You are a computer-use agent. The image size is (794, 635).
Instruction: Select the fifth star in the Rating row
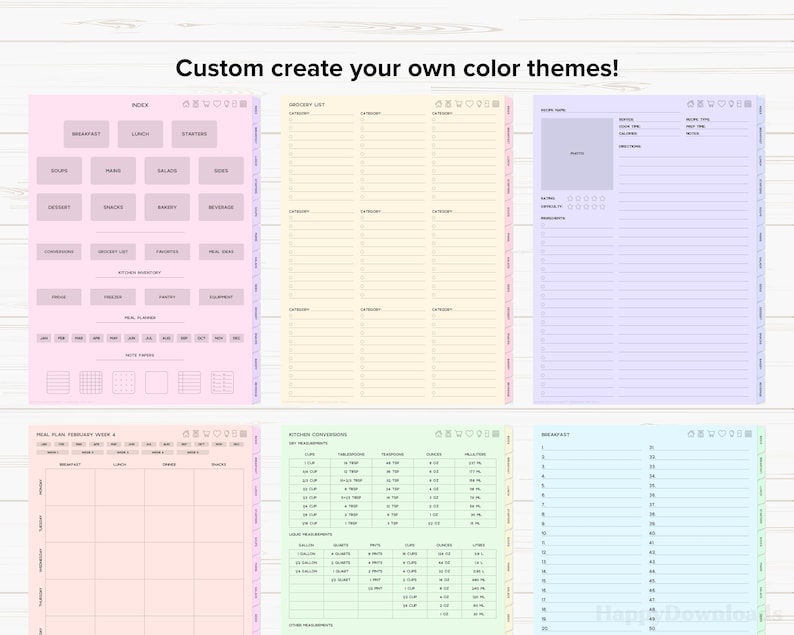click(x=603, y=199)
